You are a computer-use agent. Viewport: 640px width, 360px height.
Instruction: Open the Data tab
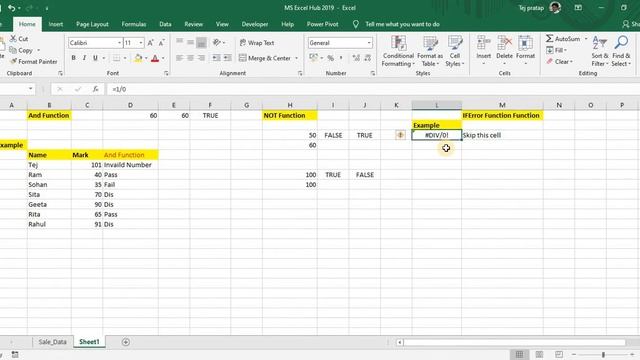(165, 24)
